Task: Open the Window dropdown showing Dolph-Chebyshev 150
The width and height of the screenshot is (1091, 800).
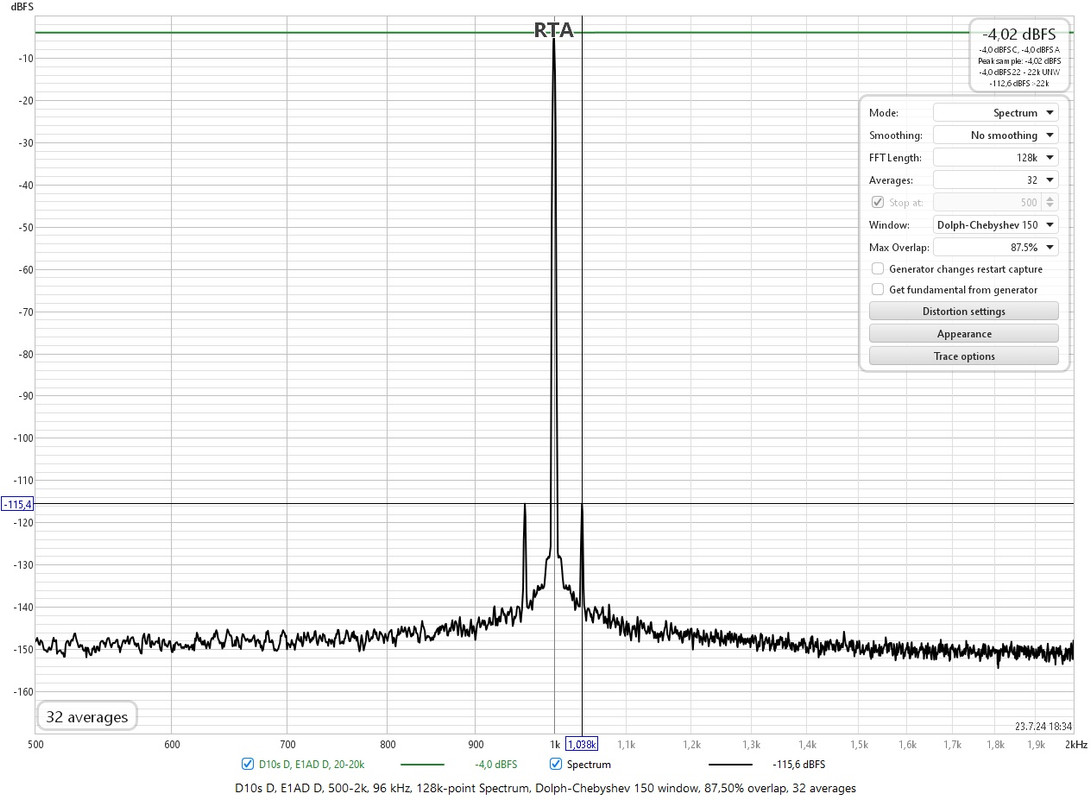Action: 995,225
